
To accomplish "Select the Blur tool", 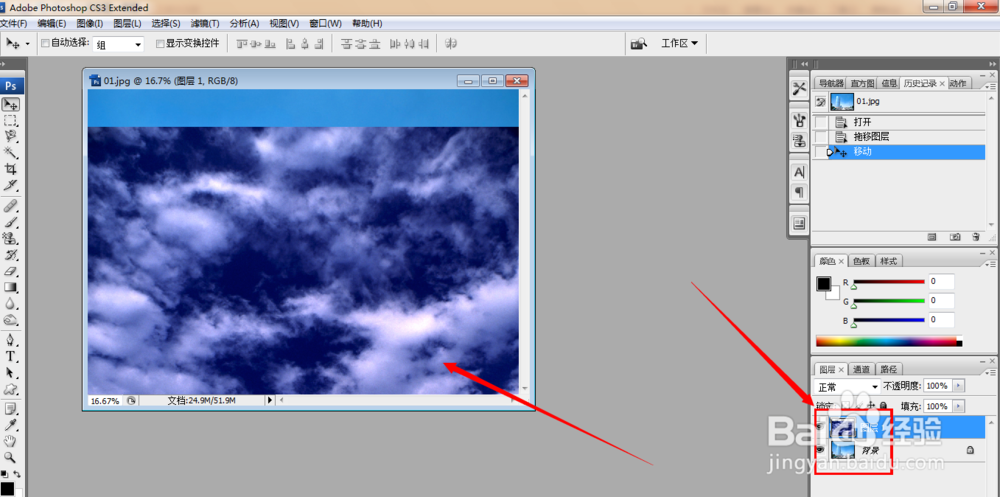I will [x=11, y=304].
